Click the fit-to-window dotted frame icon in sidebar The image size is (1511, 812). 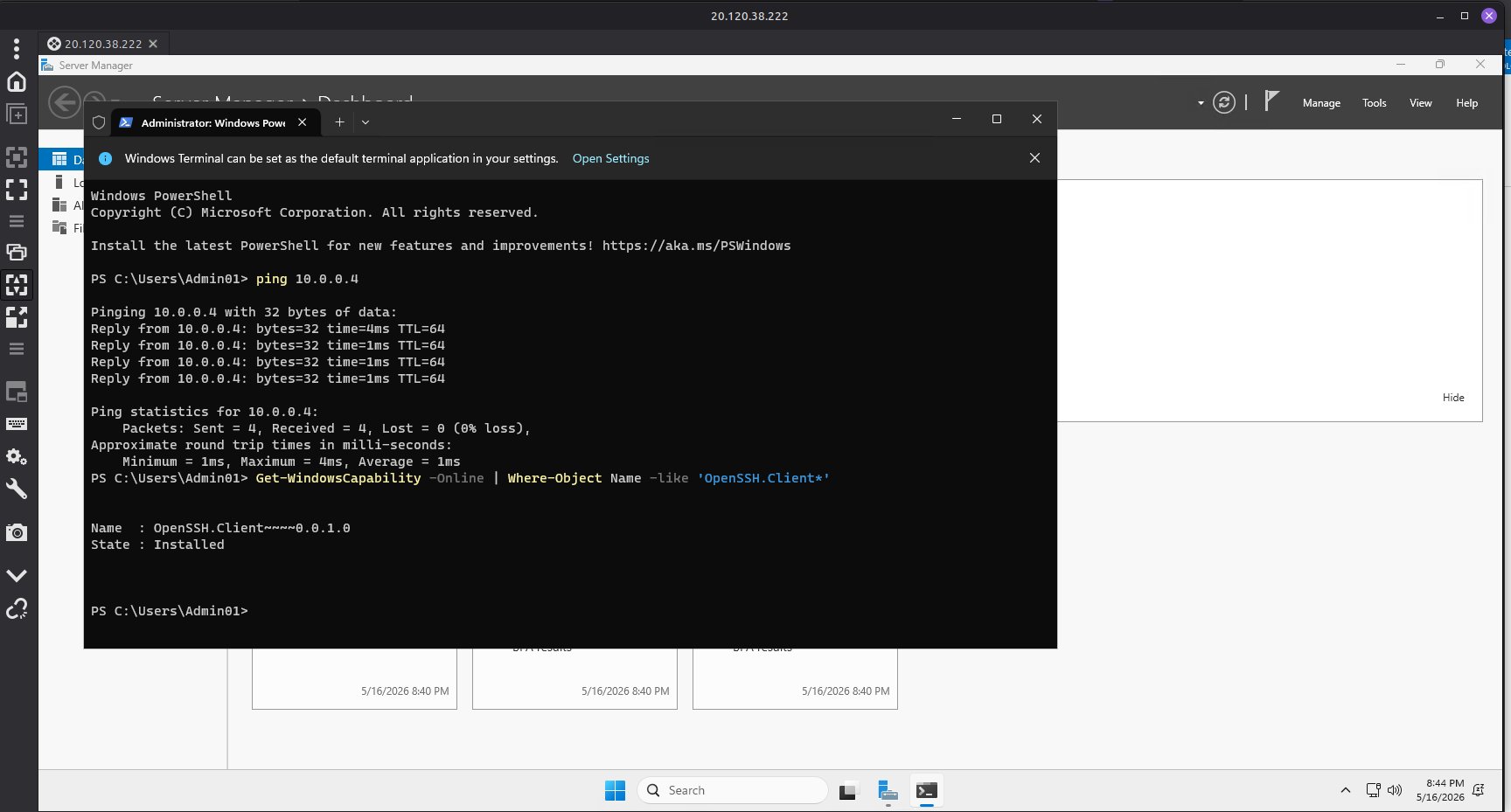[17, 157]
